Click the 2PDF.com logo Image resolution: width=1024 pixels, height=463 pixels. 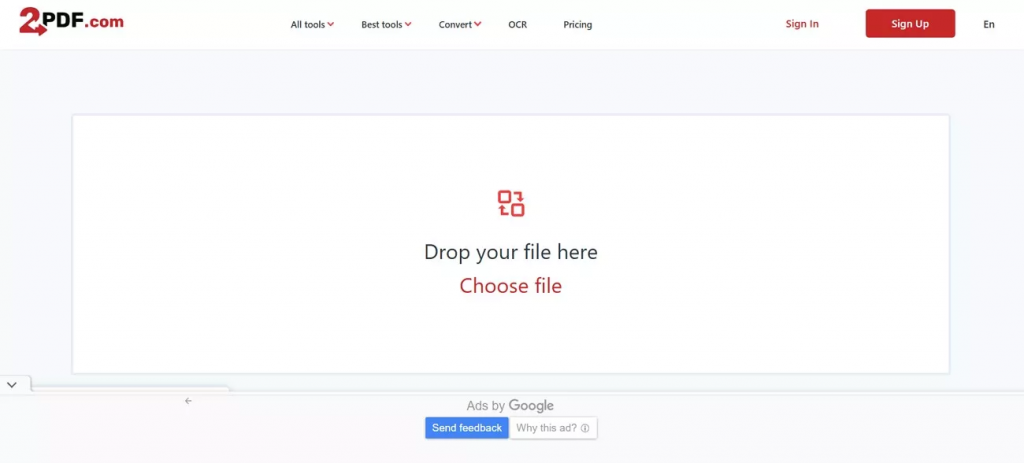[x=71, y=22]
